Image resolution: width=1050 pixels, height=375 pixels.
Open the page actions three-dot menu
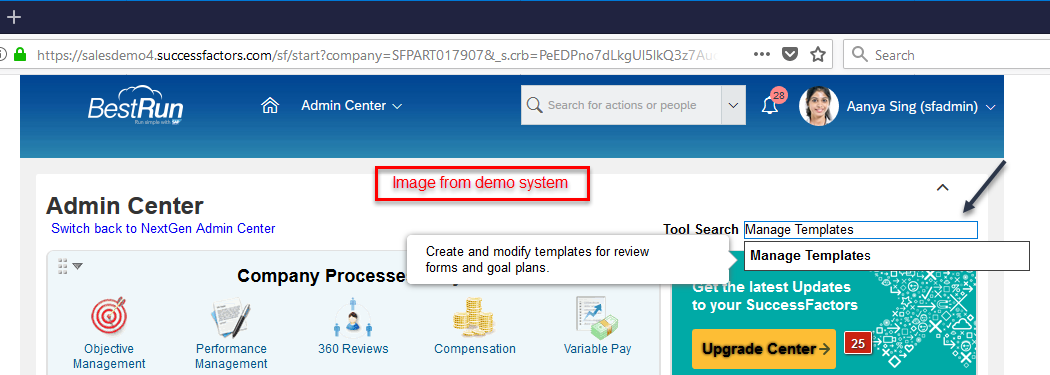pos(762,54)
